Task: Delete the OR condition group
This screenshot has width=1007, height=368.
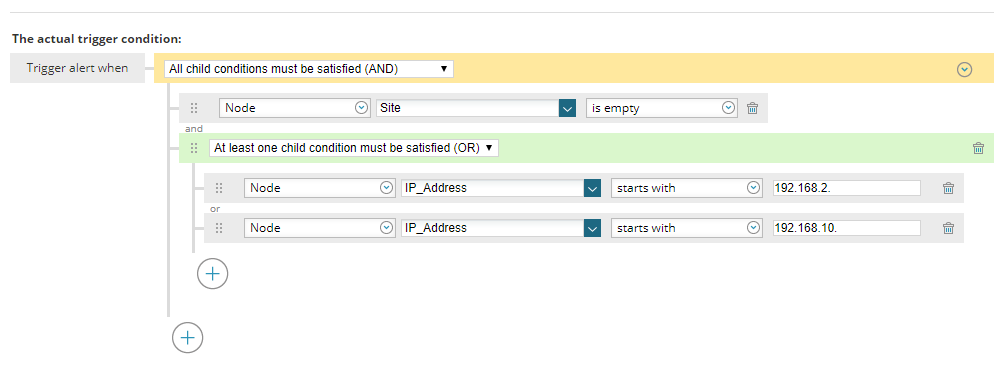Action: 978,148
